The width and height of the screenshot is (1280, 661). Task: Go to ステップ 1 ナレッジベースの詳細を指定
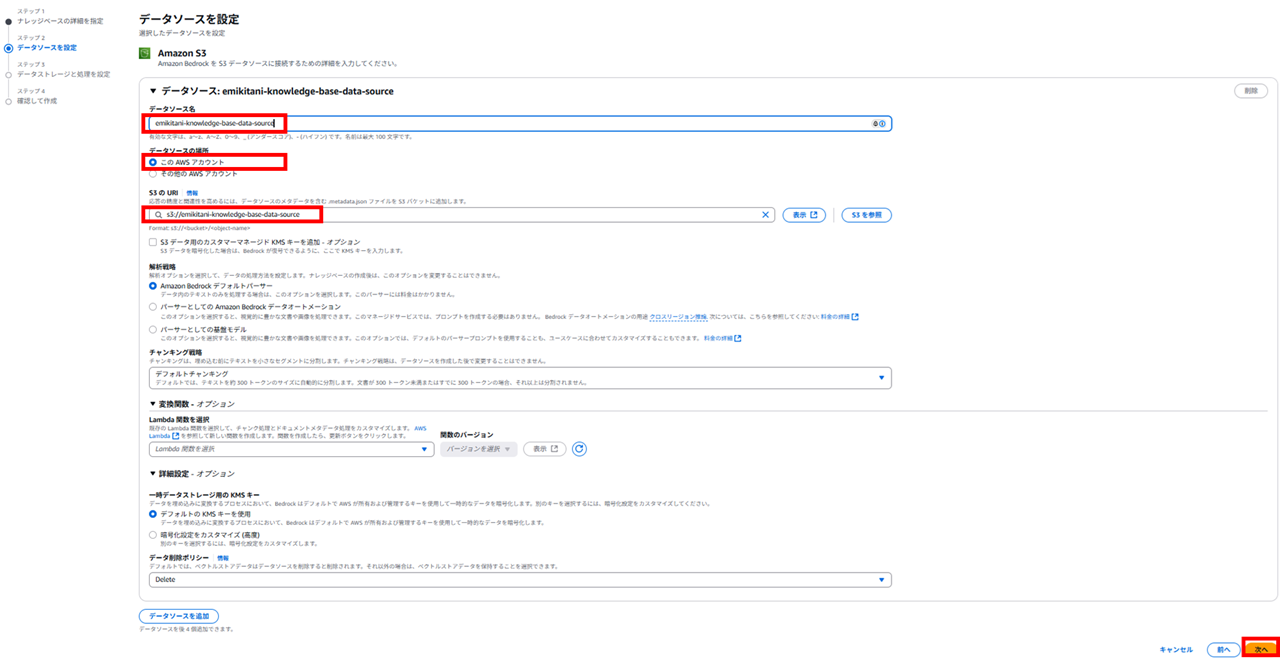60,21
